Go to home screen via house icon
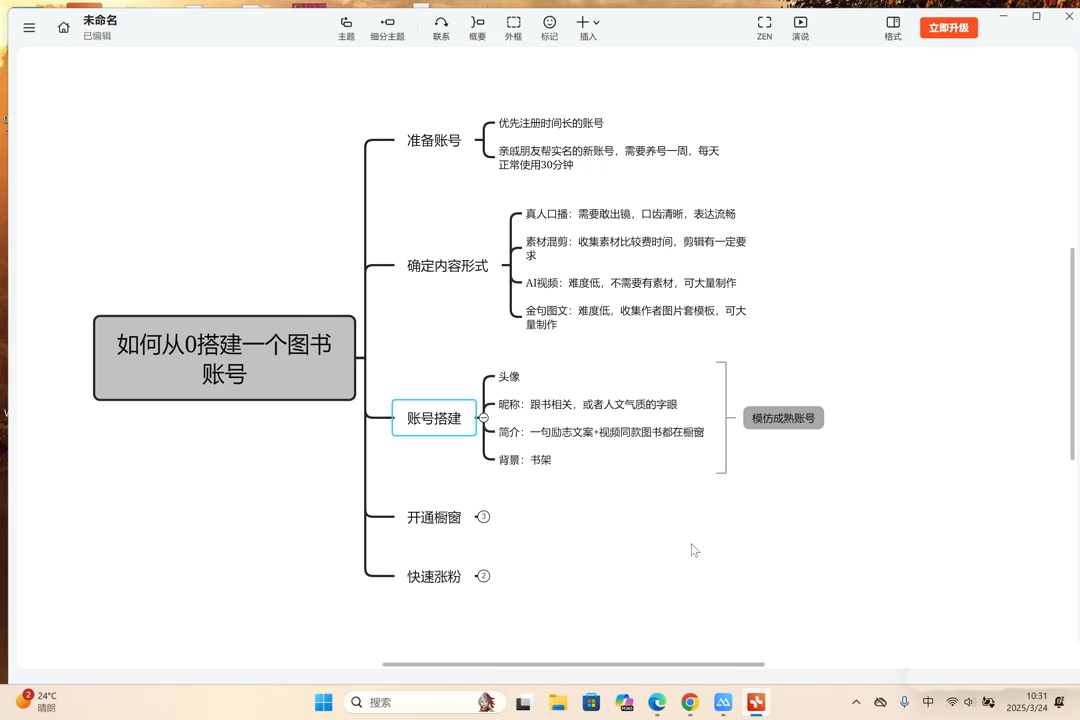Screen dimensions: 1080x720 pos(64,28)
